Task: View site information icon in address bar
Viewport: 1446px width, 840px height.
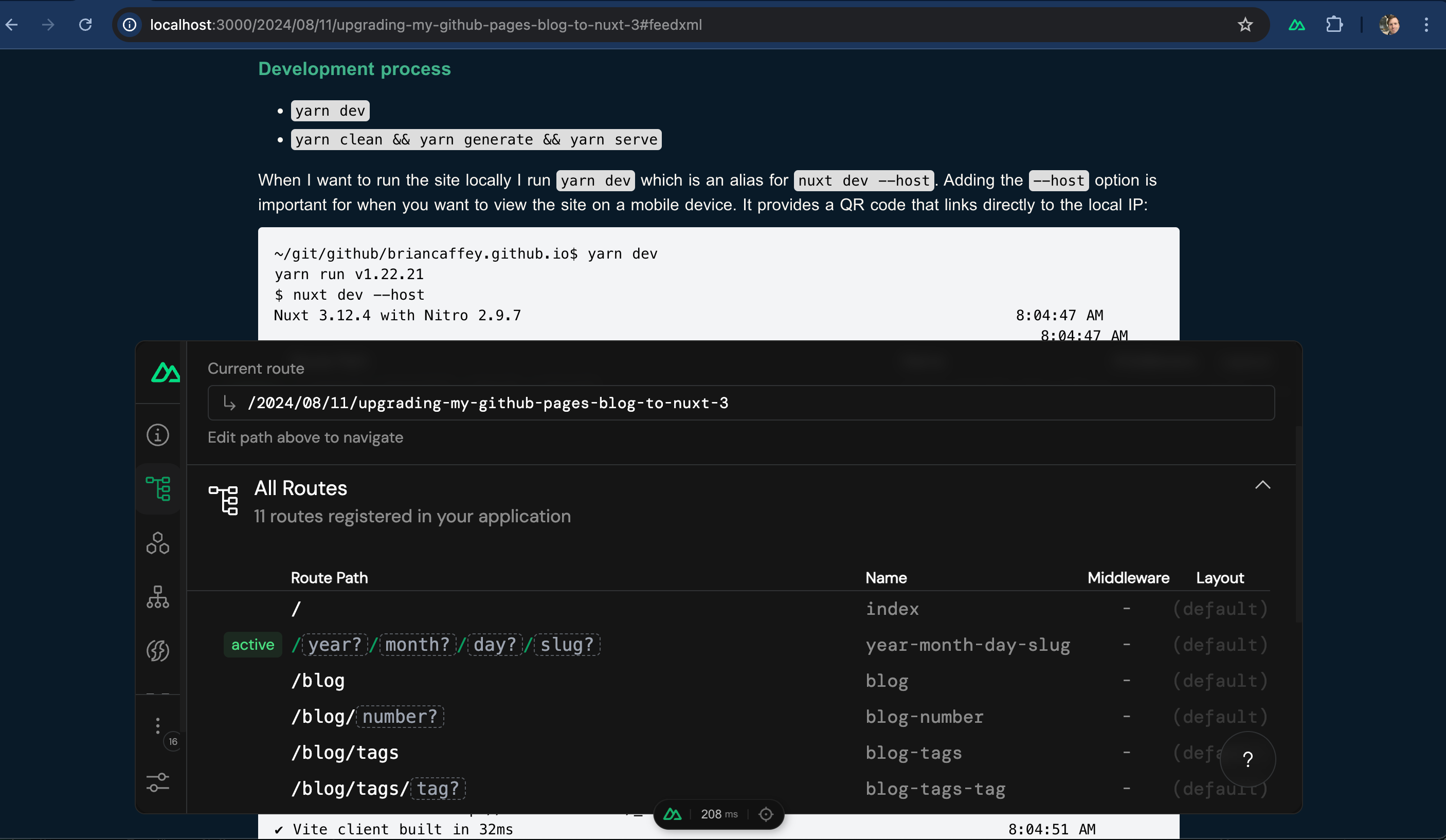Action: tap(130, 25)
